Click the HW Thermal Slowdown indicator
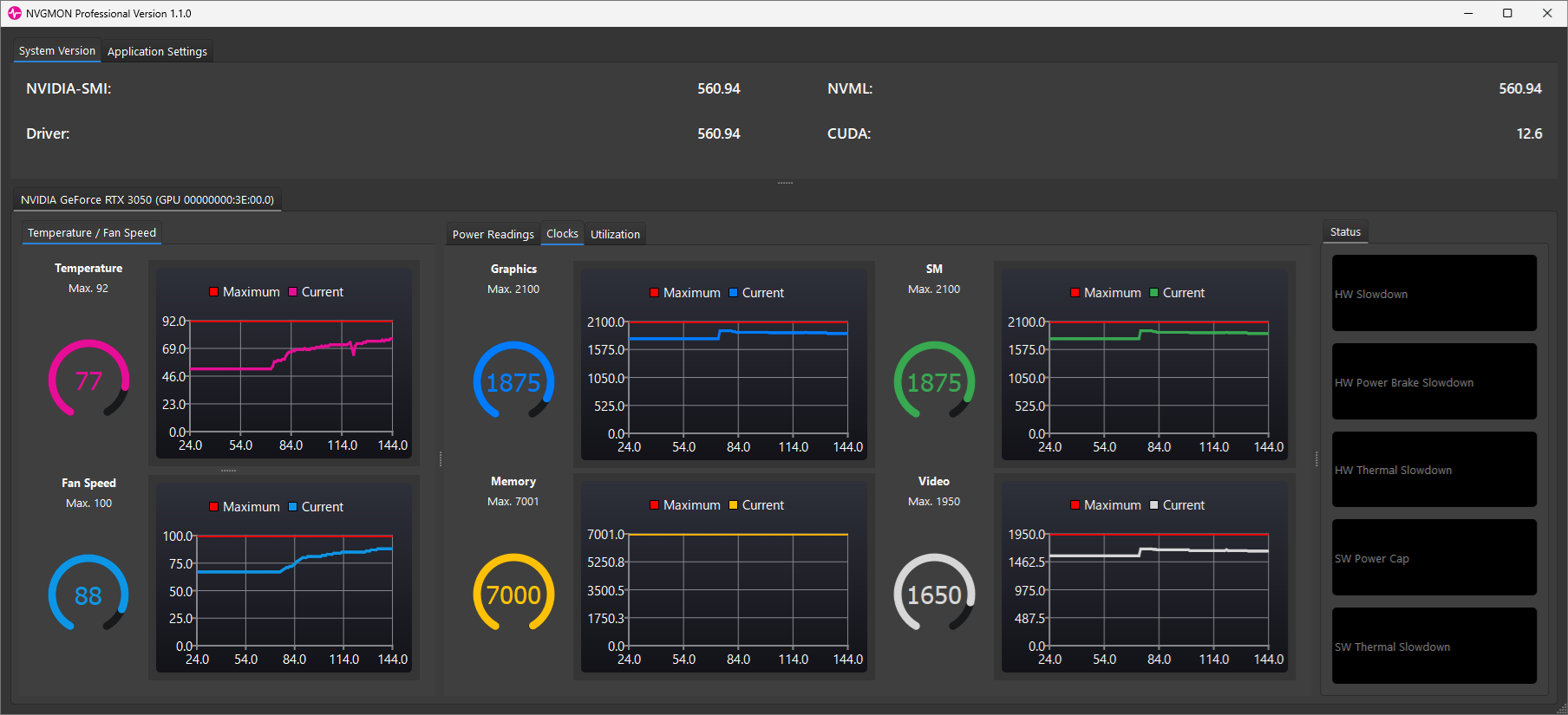The width and height of the screenshot is (1568, 715). [x=1434, y=470]
